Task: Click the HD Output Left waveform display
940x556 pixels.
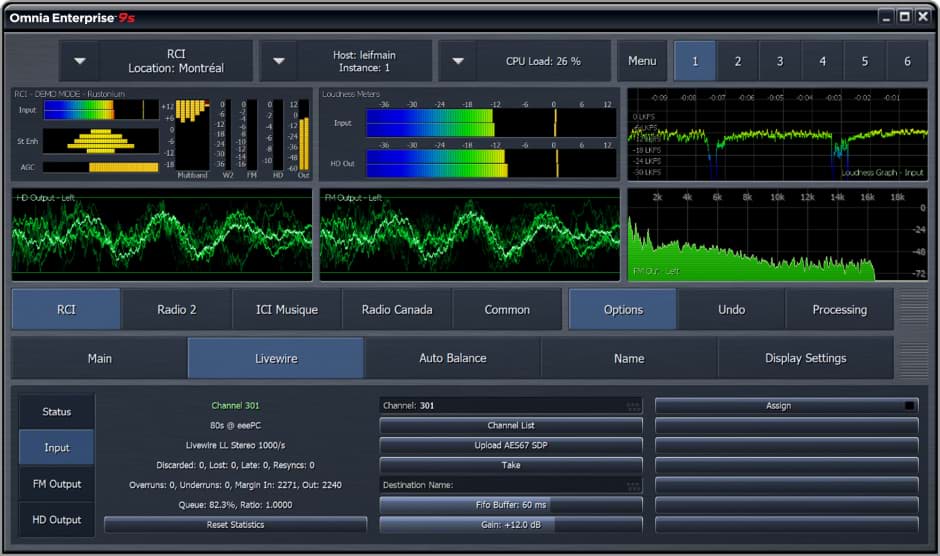Action: tap(161, 235)
